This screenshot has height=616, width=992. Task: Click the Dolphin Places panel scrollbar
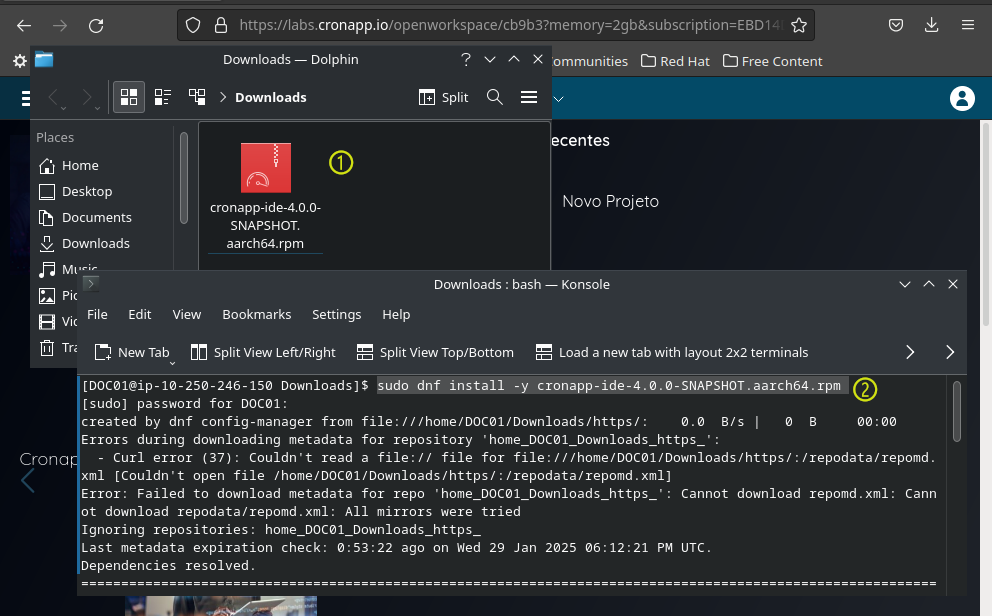pyautogui.click(x=183, y=178)
